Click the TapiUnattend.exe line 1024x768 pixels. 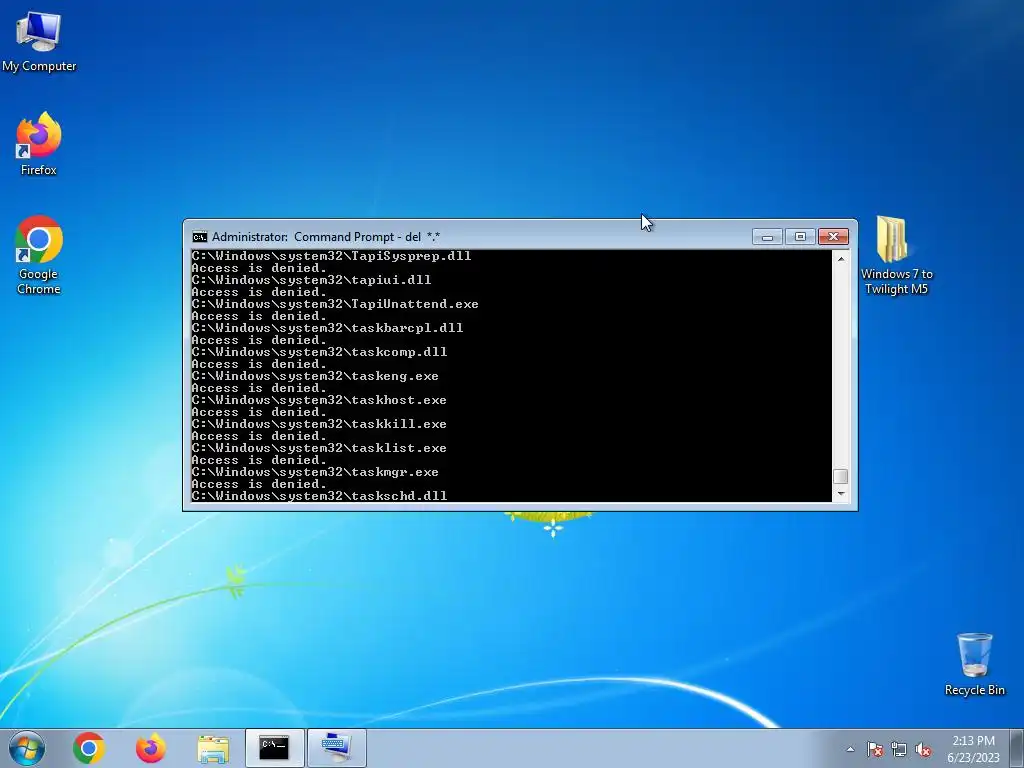[335, 304]
